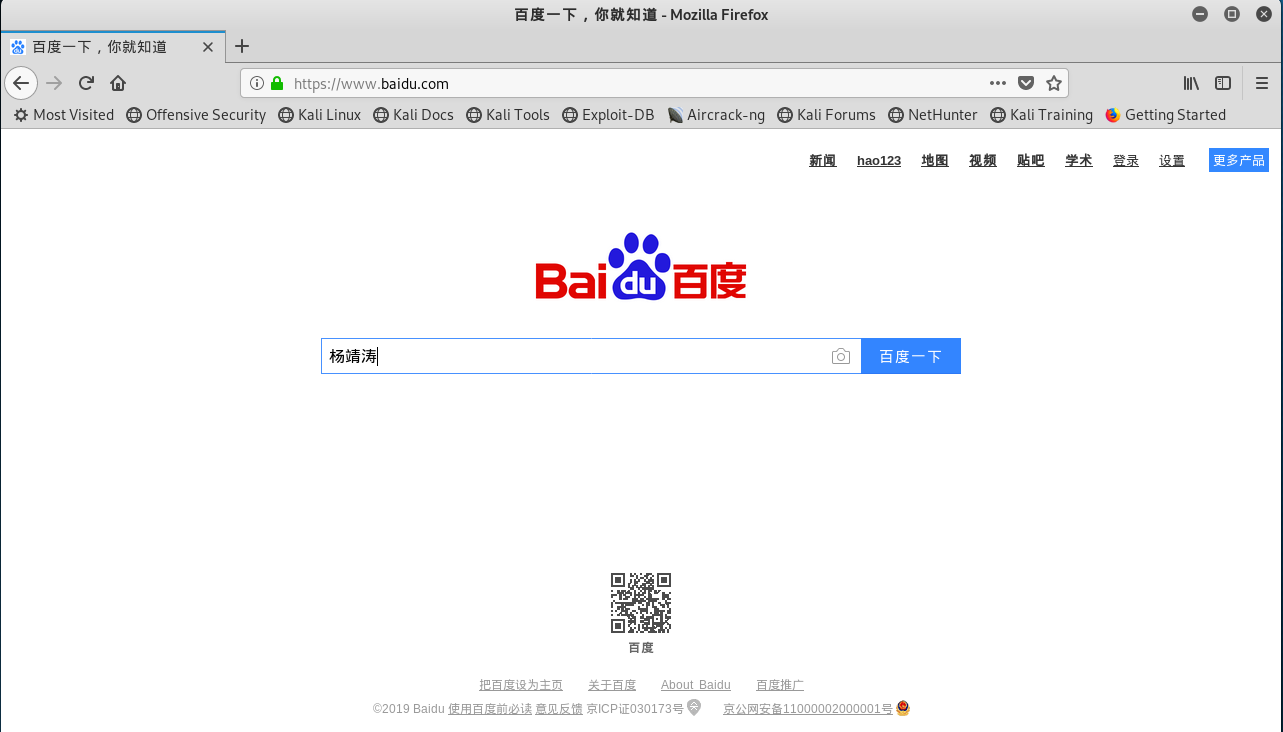Click 百度推广 footer link
This screenshot has width=1283, height=732.
tap(780, 685)
